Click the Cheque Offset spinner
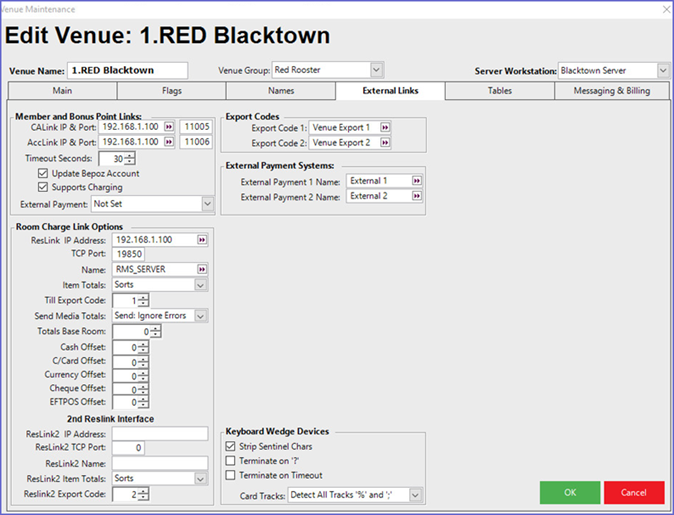Viewport: 674px width, 515px height. coord(144,389)
